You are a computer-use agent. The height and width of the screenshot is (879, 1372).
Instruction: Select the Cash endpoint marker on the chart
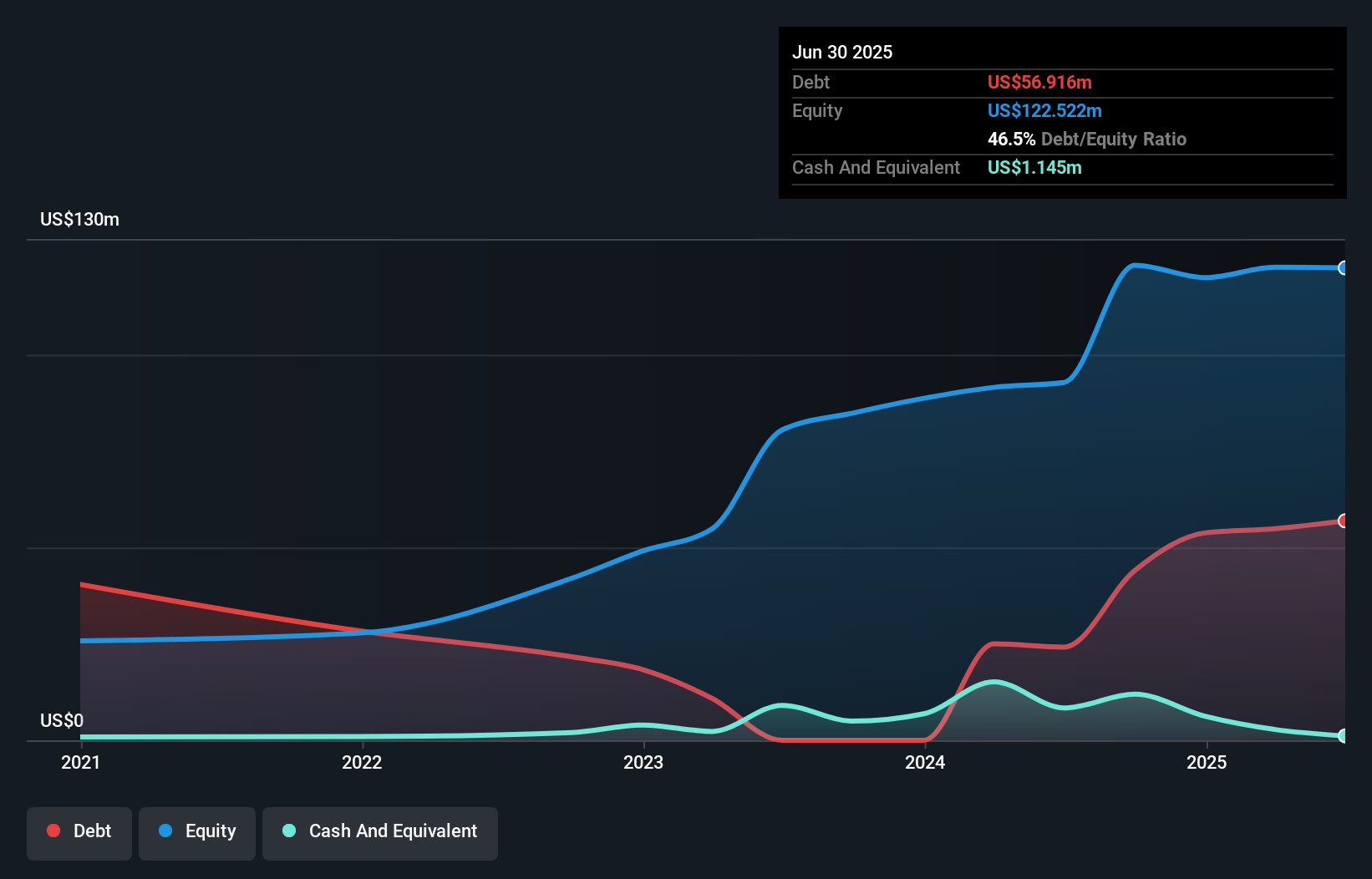[1343, 737]
